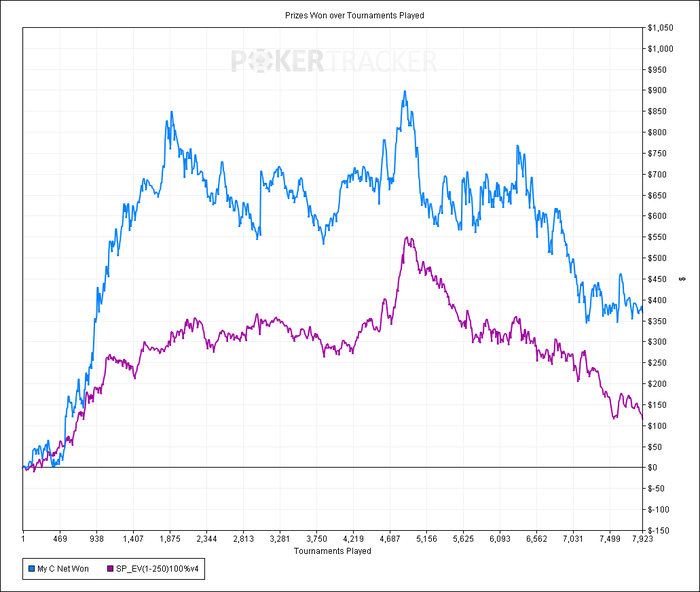Click the 7,499 x-axis tick label
Screen dimensions: 700x592
(x=610, y=539)
